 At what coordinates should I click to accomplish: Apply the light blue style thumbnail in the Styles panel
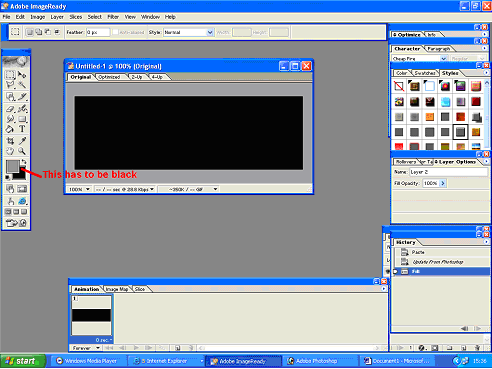tap(445, 102)
